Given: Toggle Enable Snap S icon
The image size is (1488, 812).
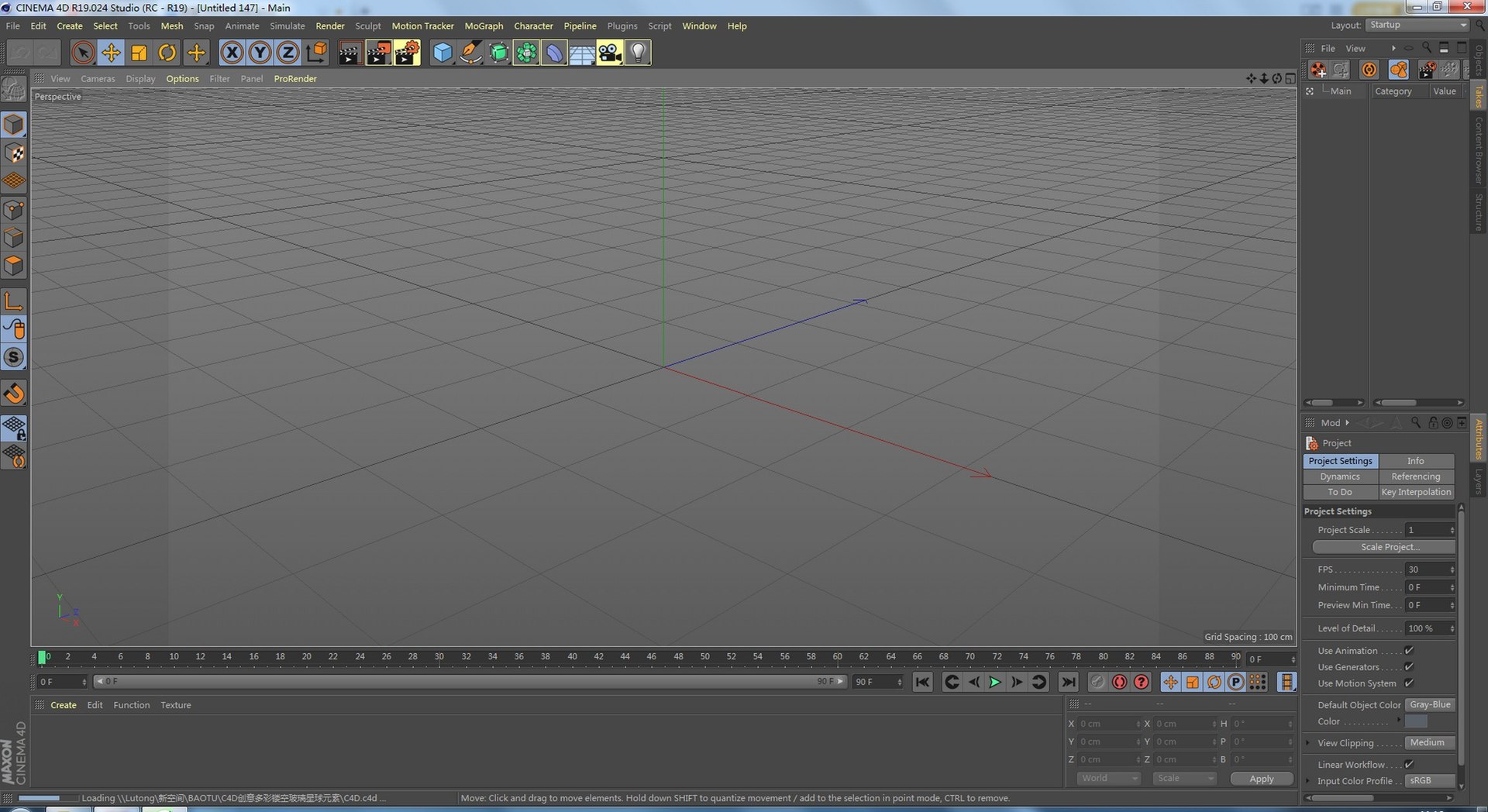Looking at the screenshot, I should [14, 357].
